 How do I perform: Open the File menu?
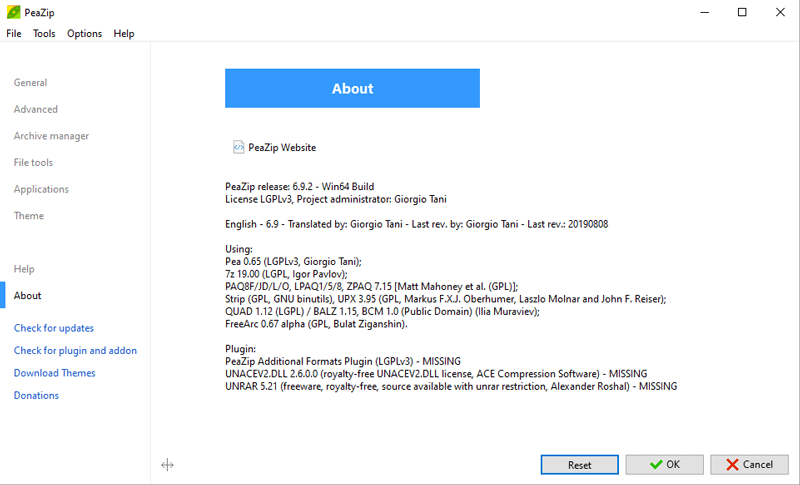14,33
